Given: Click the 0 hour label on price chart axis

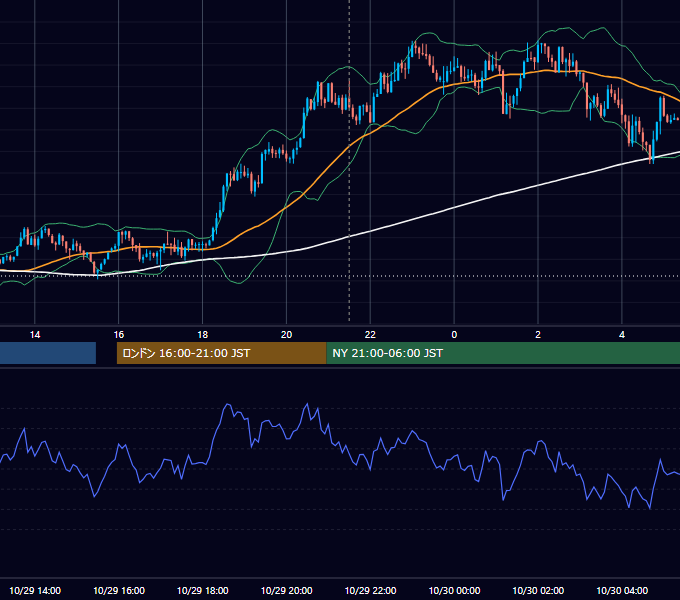Looking at the screenshot, I should coord(454,335).
